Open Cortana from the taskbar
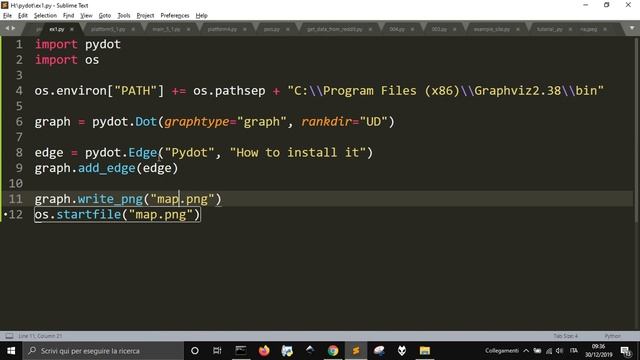The image size is (640, 360). pyautogui.click(x=195, y=351)
